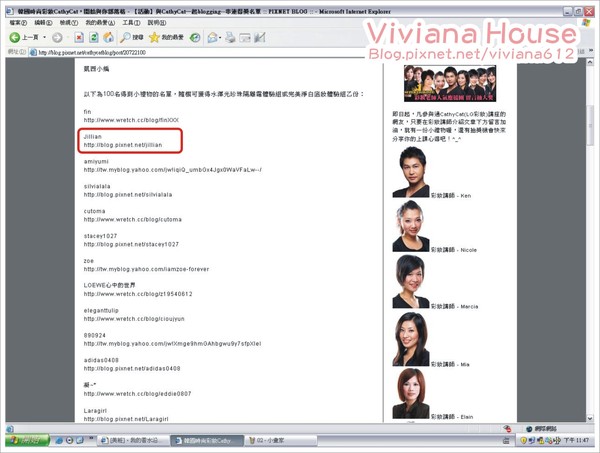The height and width of the screenshot is (453, 600).
Task: Click the yellow security shield tray icon
Action: (x=524, y=441)
